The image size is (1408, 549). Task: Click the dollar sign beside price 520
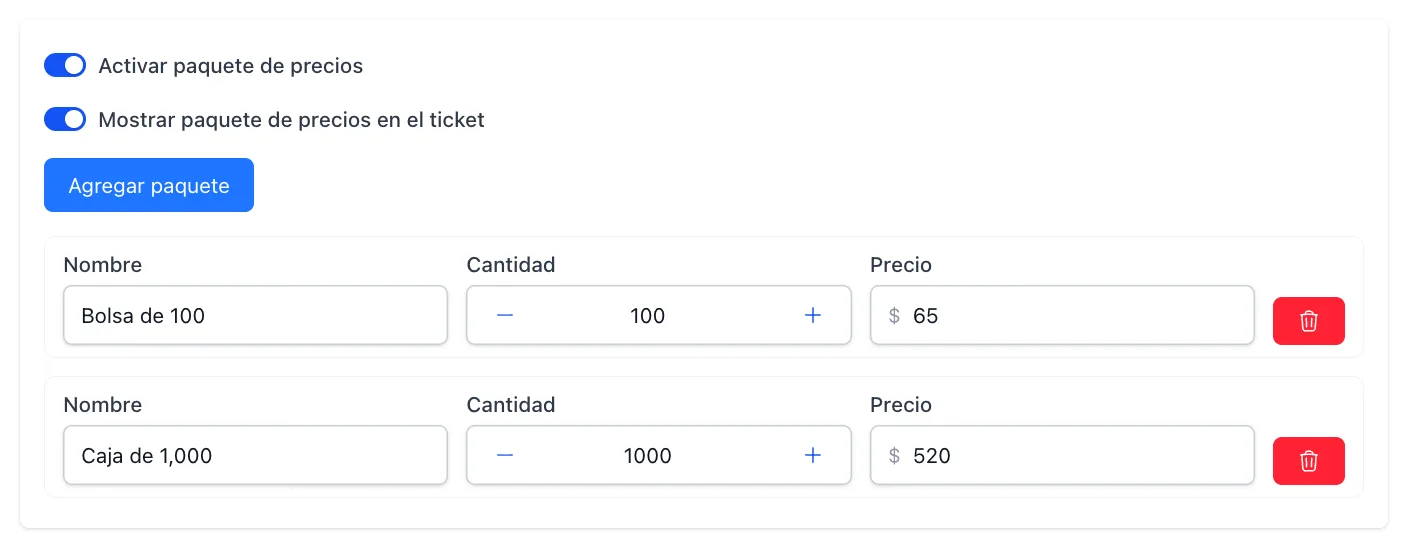coord(894,456)
